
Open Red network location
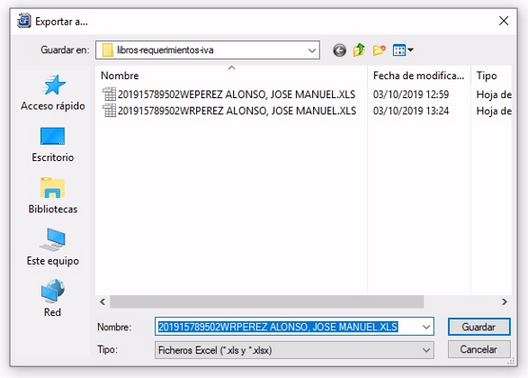pyautogui.click(x=53, y=298)
